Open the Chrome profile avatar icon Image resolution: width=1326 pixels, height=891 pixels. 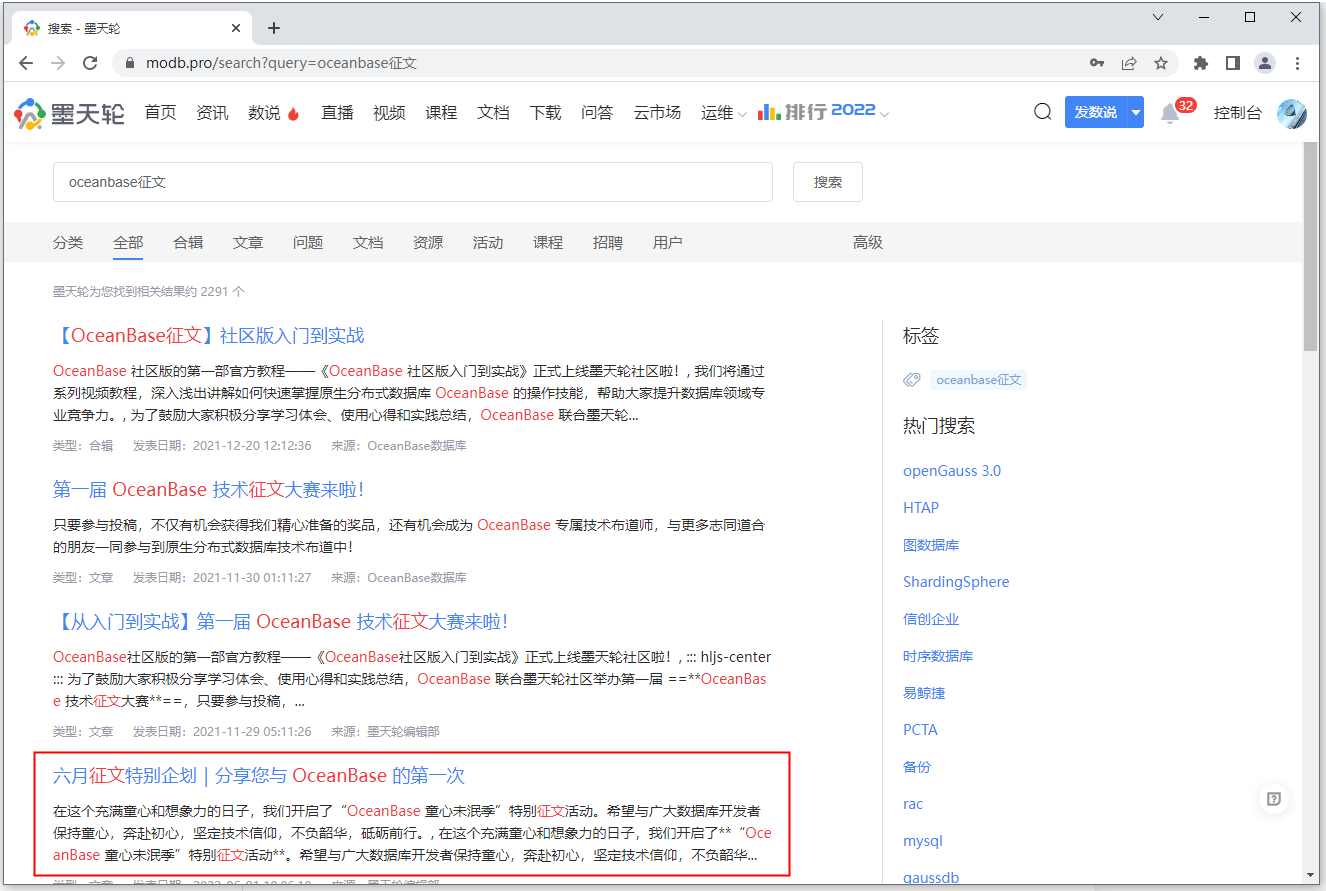click(1265, 63)
